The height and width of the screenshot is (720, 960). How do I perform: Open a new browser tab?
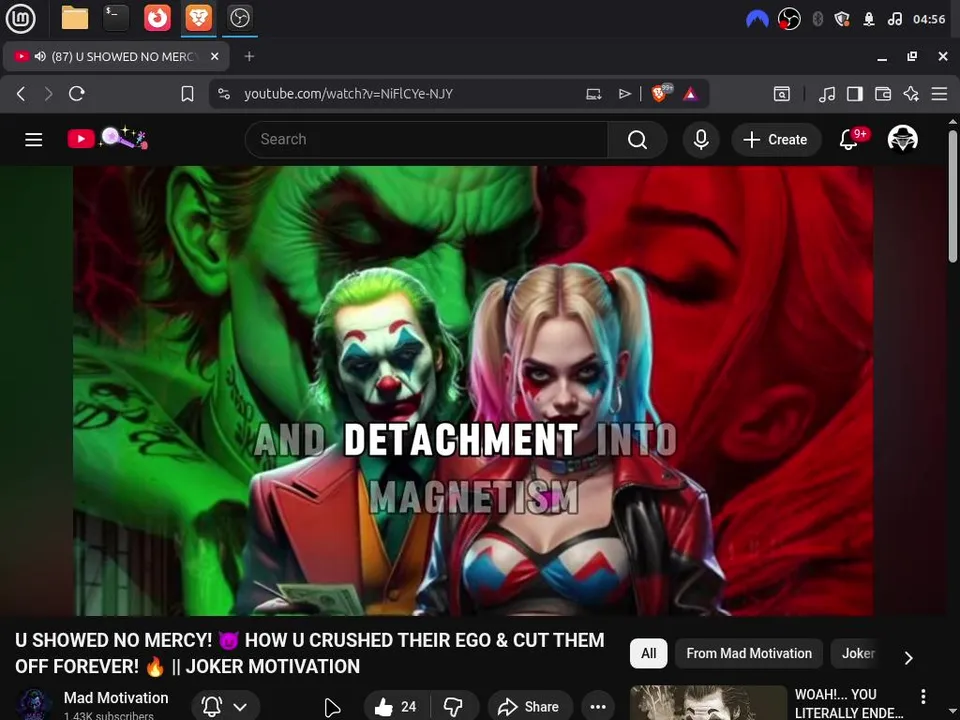coord(249,56)
